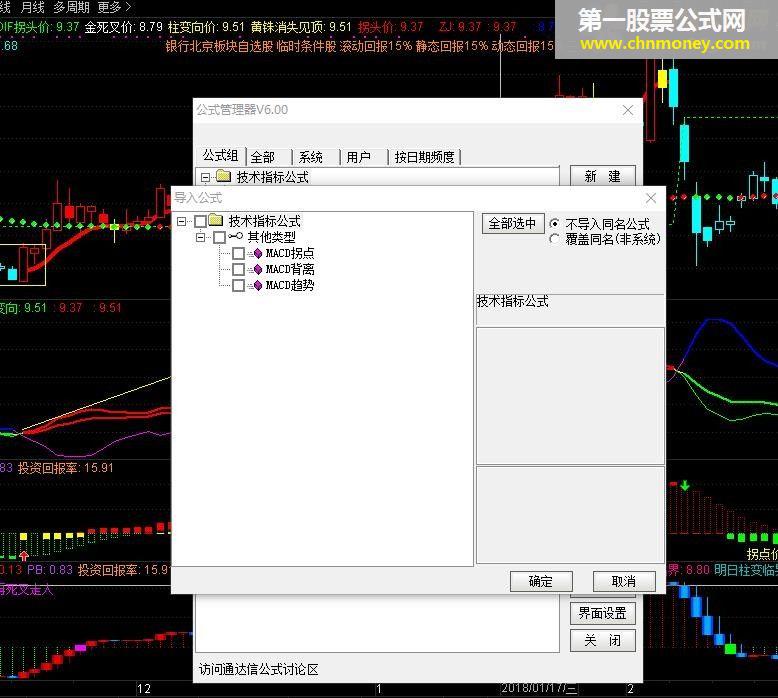This screenshot has height=698, width=778.
Task: Click the 全部选中 button
Action: (x=513, y=223)
